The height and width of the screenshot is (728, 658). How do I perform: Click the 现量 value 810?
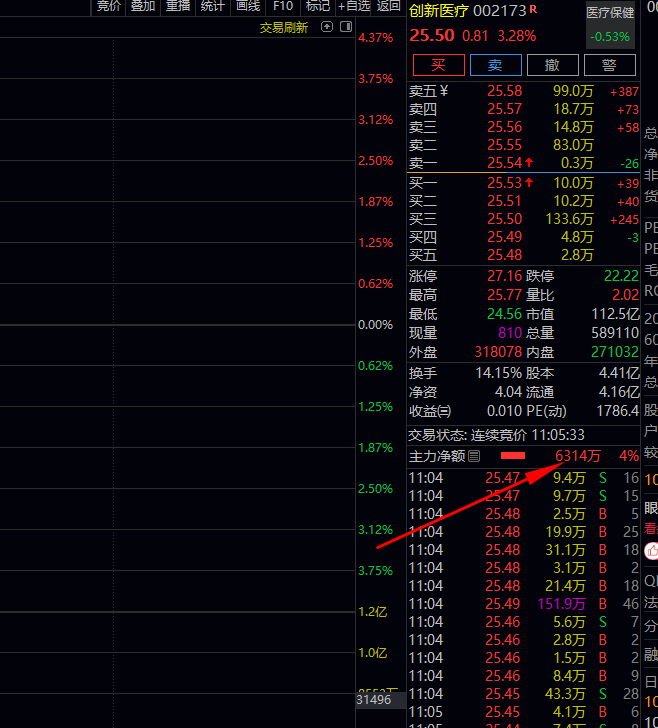[510, 333]
